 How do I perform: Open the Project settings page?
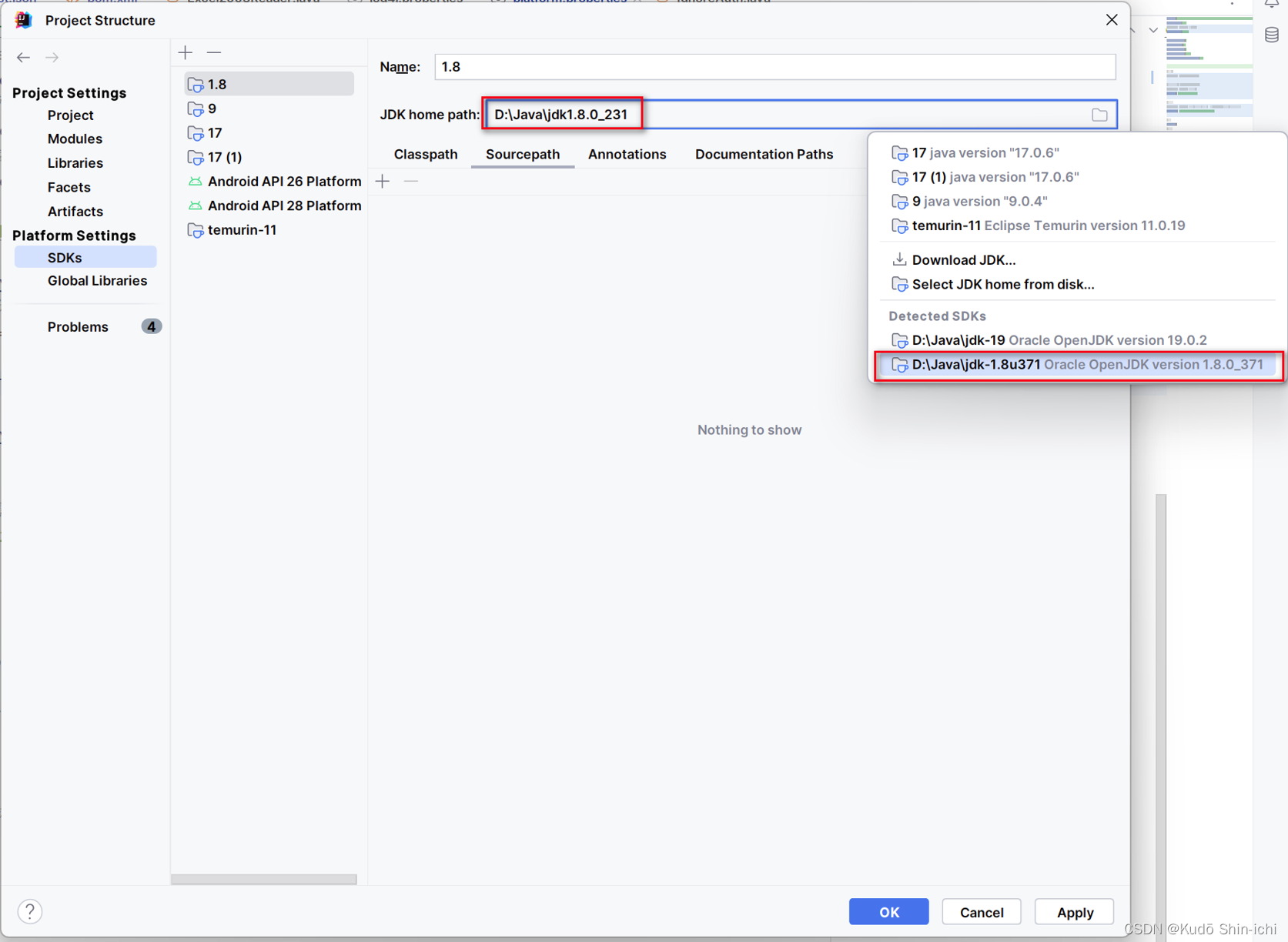click(x=70, y=115)
